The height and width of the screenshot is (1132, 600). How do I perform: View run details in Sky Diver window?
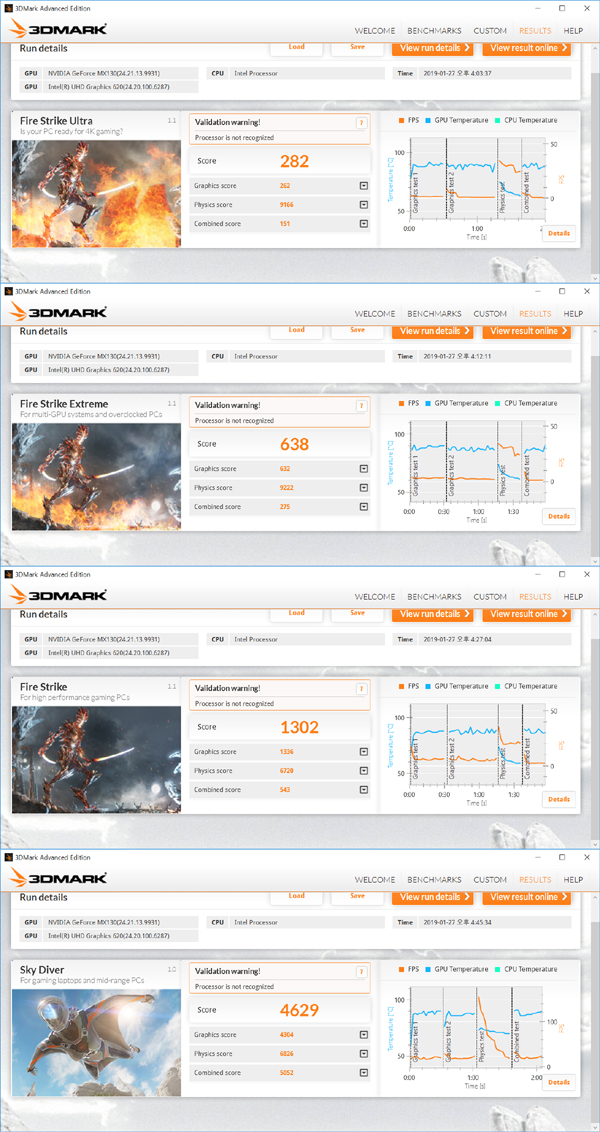coord(432,897)
